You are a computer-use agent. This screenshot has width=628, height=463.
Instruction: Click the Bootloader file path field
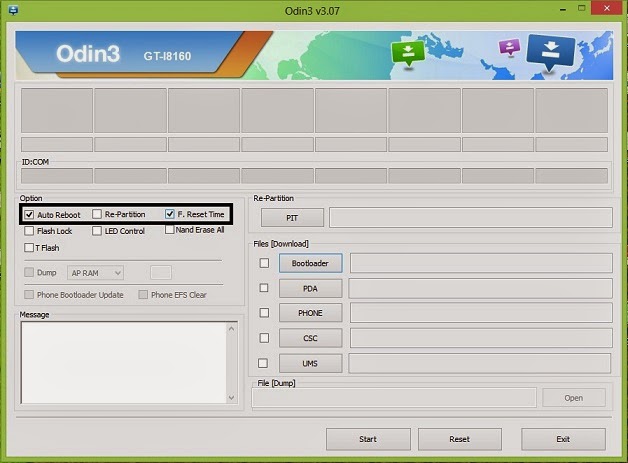pos(481,263)
